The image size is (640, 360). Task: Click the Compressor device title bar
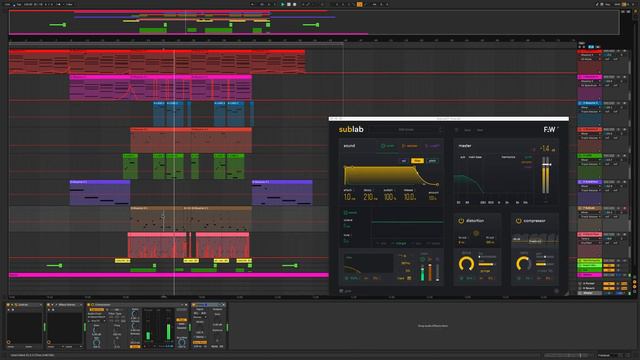(x=137, y=305)
